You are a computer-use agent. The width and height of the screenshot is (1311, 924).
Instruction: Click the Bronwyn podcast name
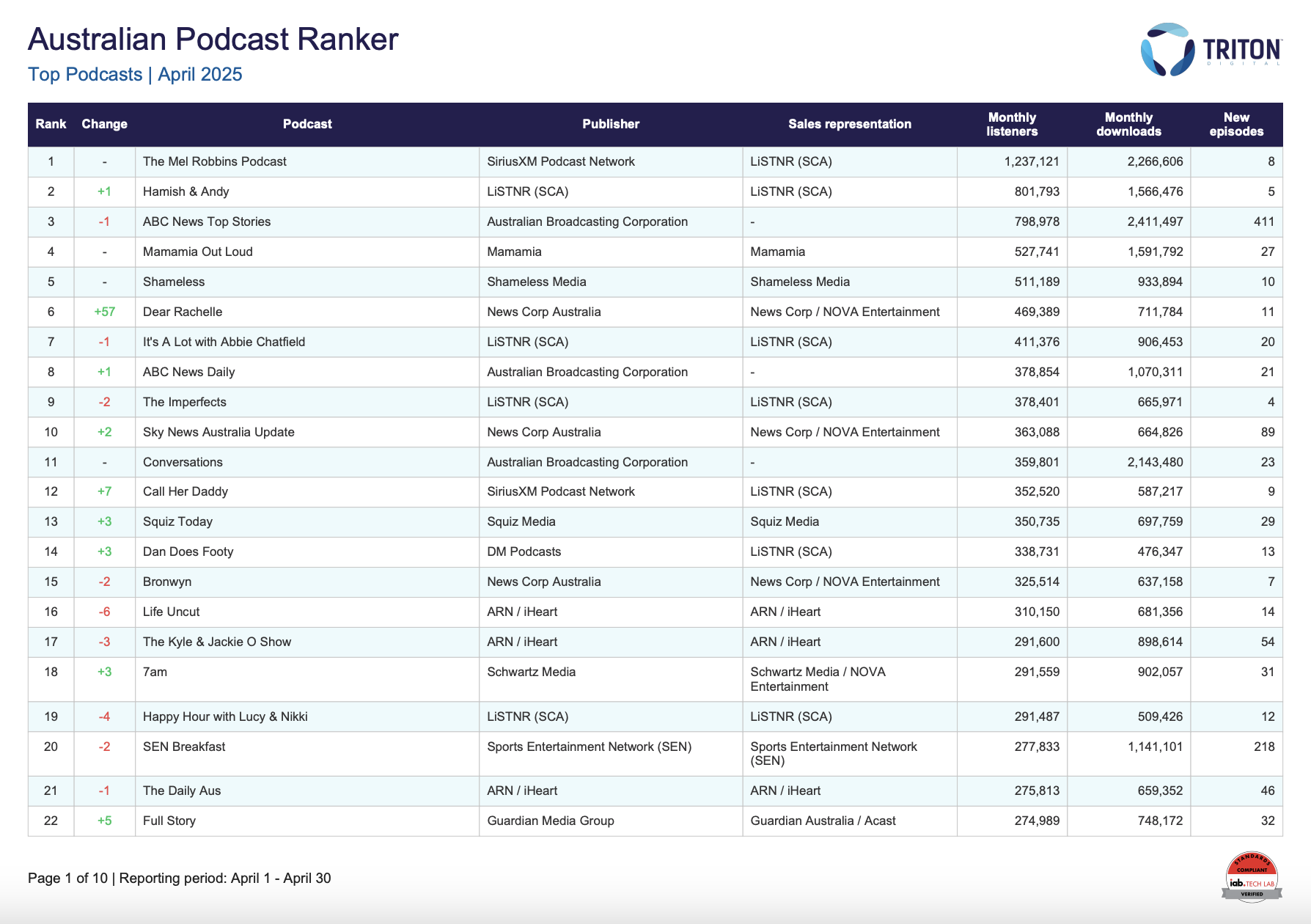click(167, 582)
